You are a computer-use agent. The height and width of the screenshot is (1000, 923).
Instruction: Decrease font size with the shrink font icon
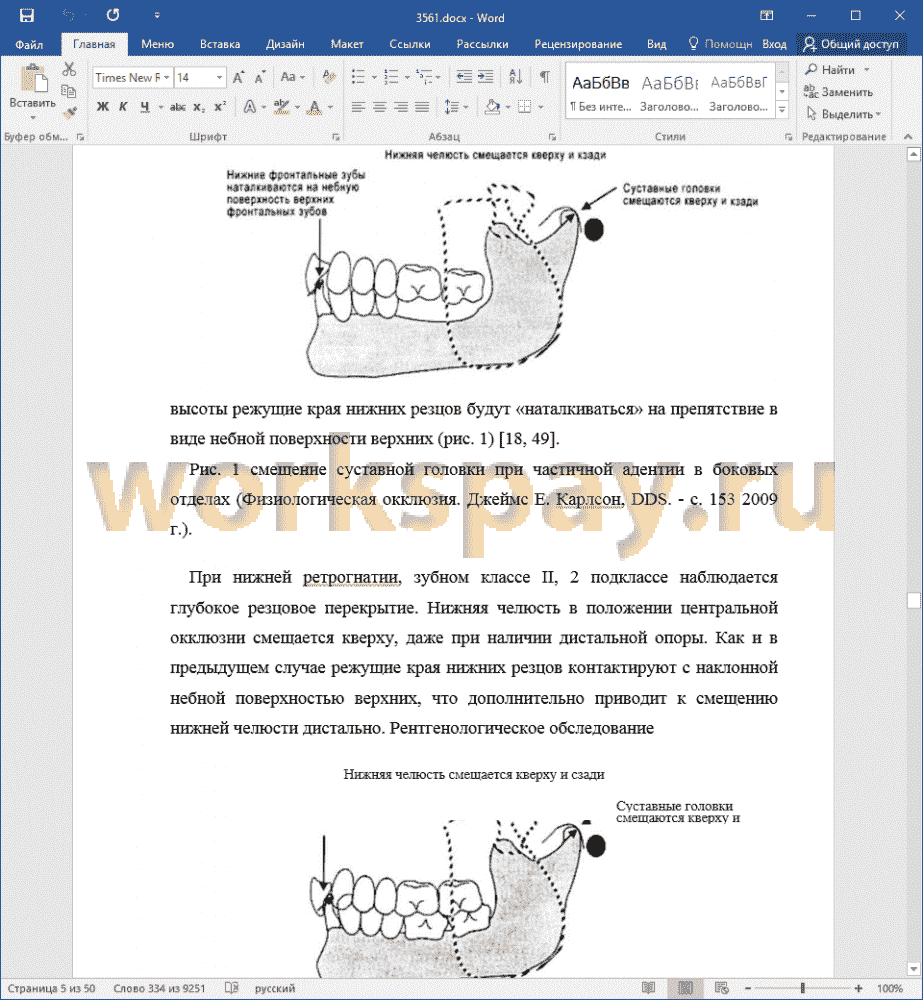pos(260,78)
